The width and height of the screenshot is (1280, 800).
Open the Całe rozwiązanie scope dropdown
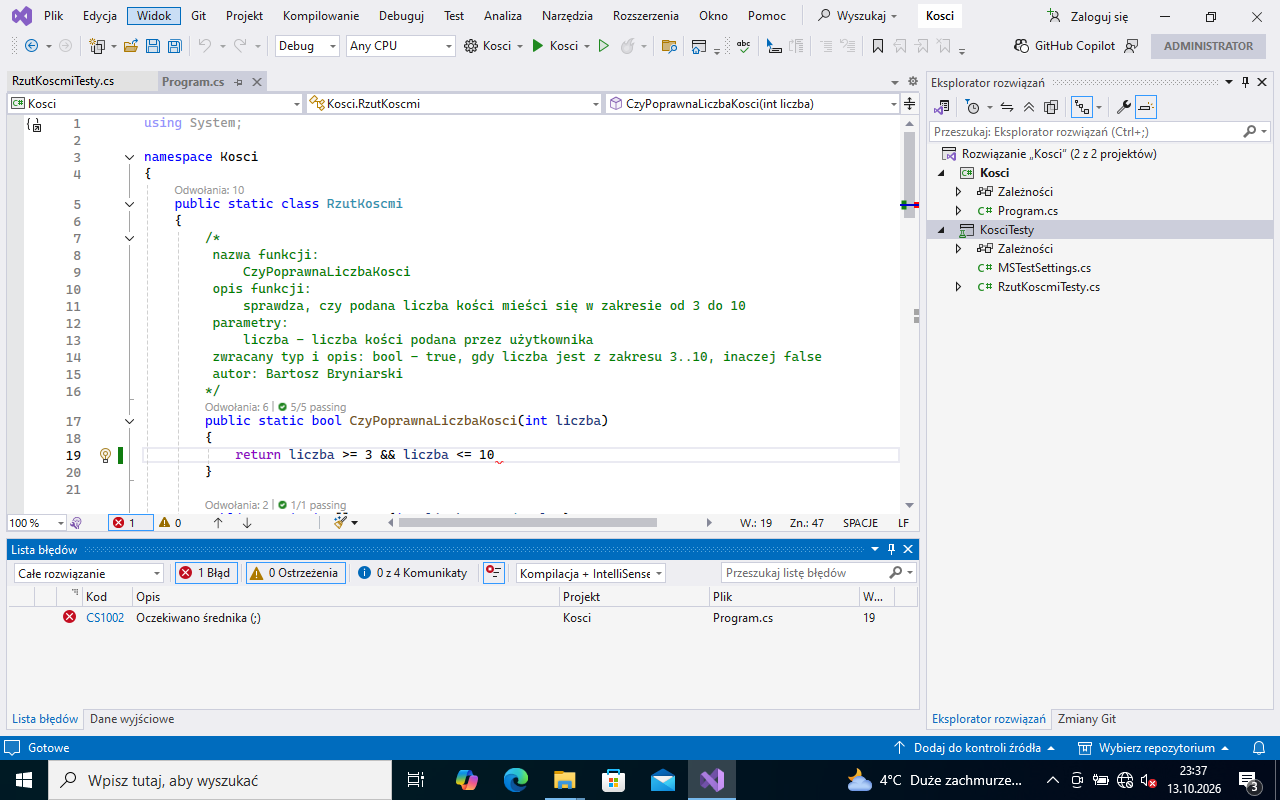pyautogui.click(x=89, y=574)
